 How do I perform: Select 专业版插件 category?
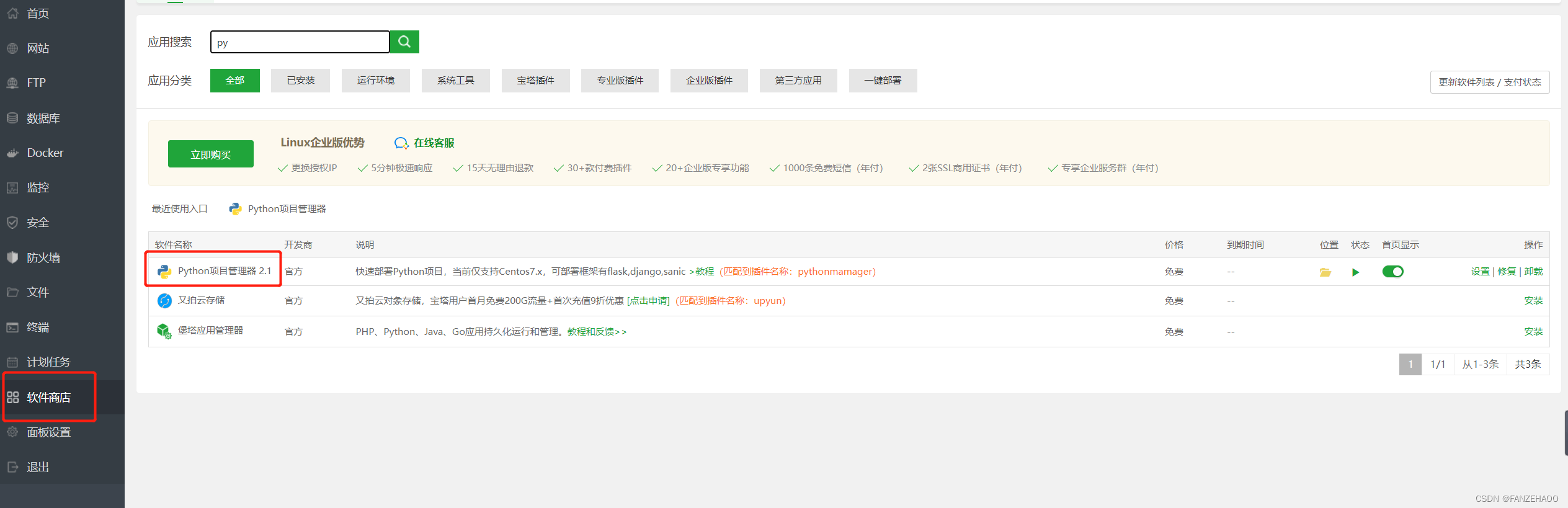[x=620, y=81]
